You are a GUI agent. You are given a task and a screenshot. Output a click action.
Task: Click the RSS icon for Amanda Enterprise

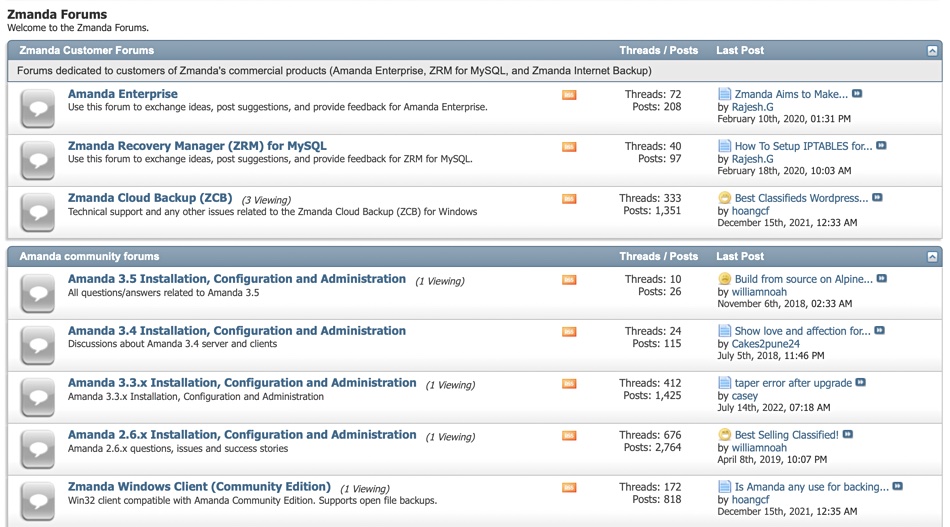point(569,95)
